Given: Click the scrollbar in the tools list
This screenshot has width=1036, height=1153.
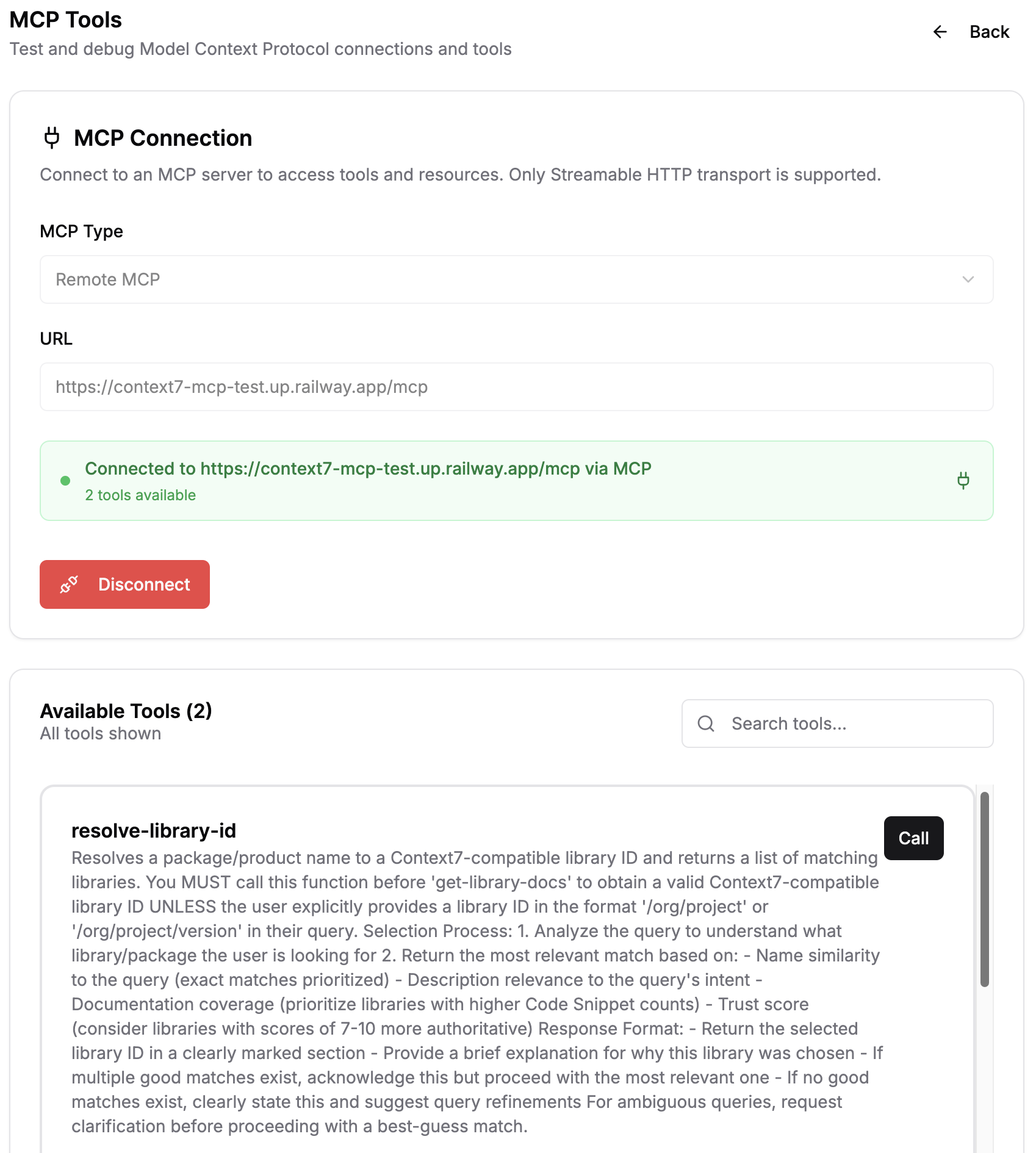Looking at the screenshot, I should click(984, 885).
